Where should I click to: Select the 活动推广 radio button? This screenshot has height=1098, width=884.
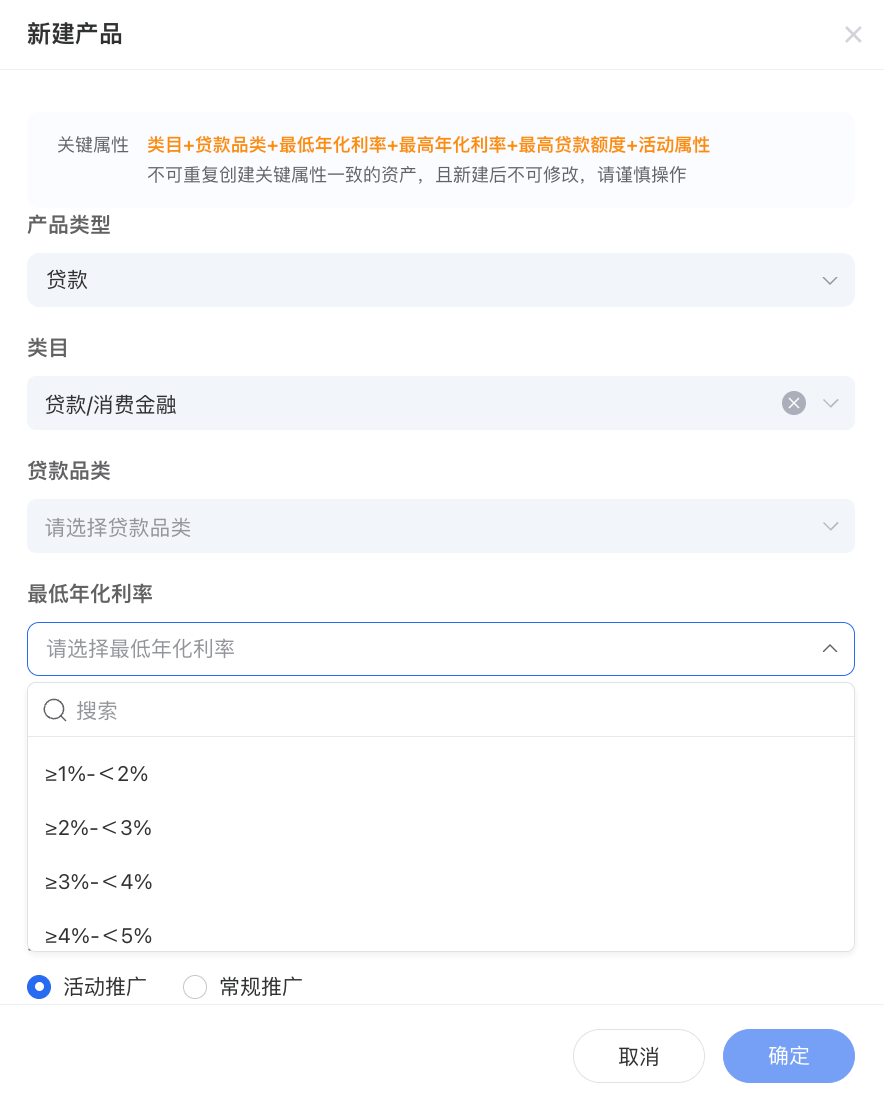[x=39, y=987]
